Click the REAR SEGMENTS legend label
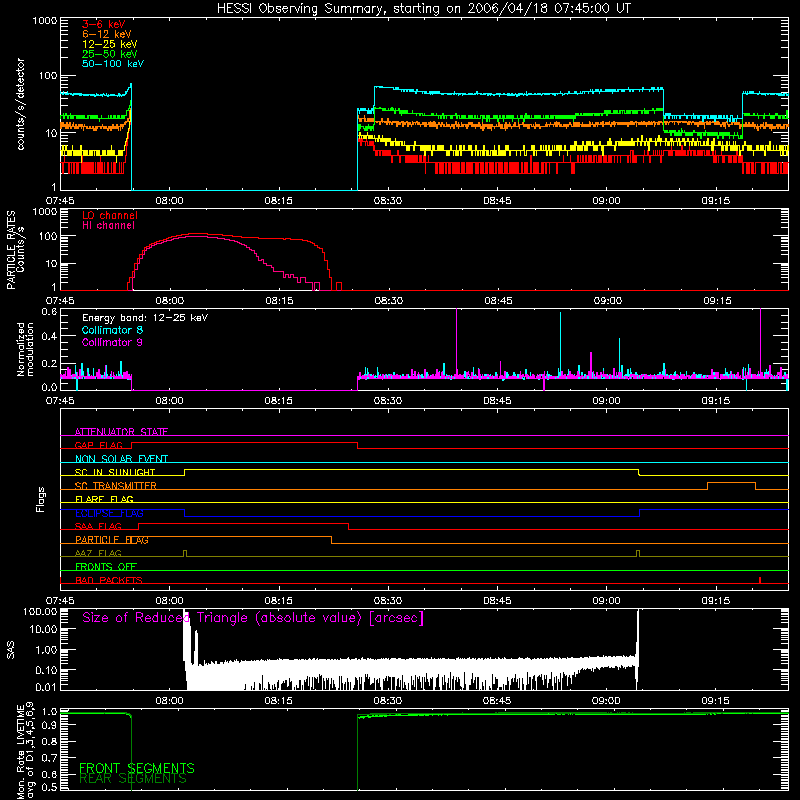 click(133, 779)
